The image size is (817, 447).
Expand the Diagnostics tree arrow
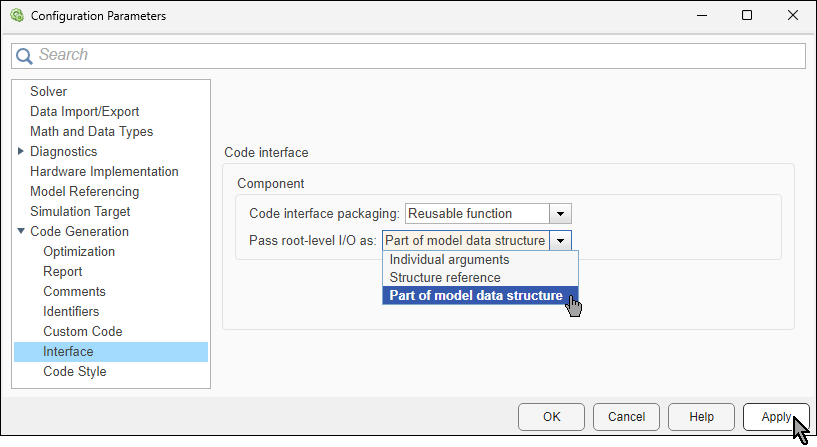[x=21, y=151]
